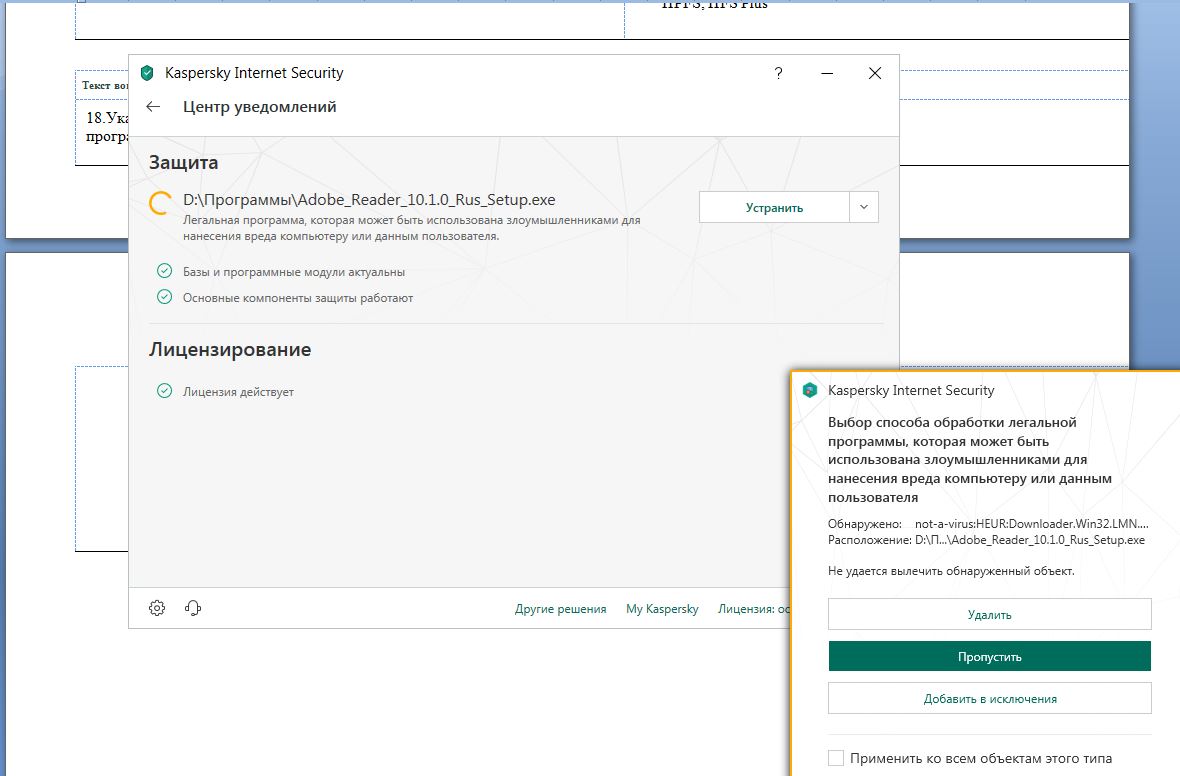Click 'Добавить в исключения' button
The height and width of the screenshot is (776, 1180).
tap(989, 699)
